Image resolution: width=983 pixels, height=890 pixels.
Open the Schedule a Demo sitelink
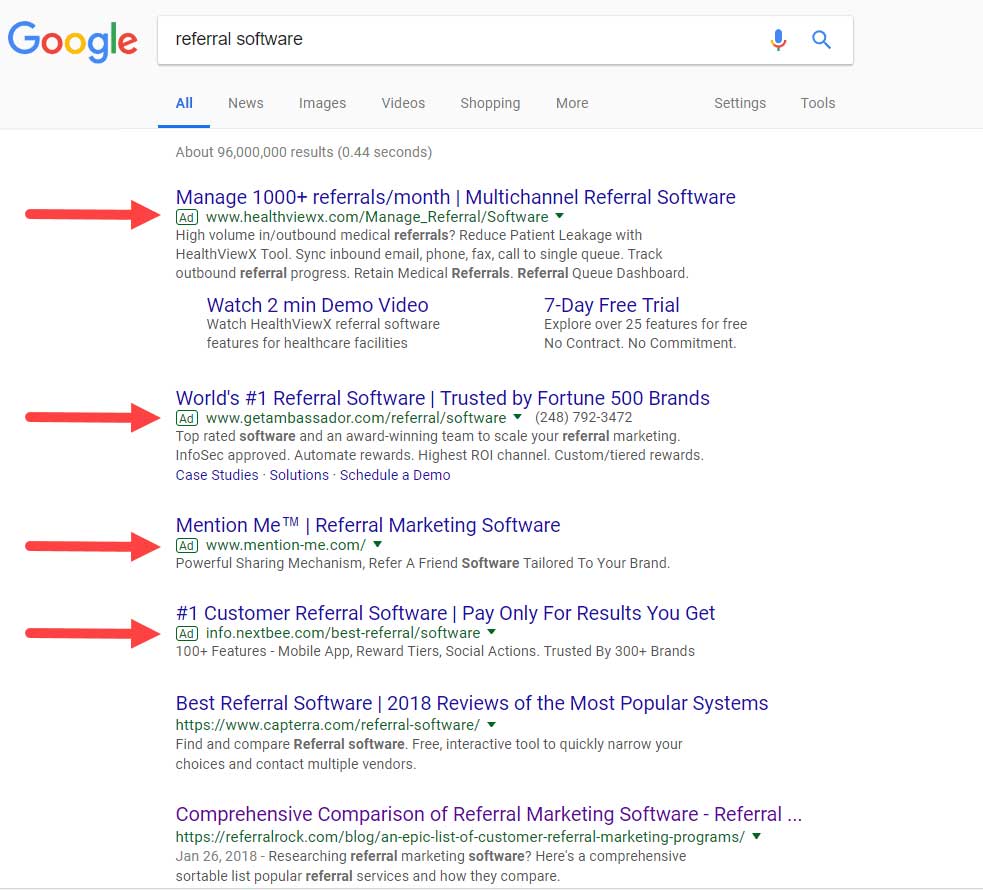(x=395, y=475)
